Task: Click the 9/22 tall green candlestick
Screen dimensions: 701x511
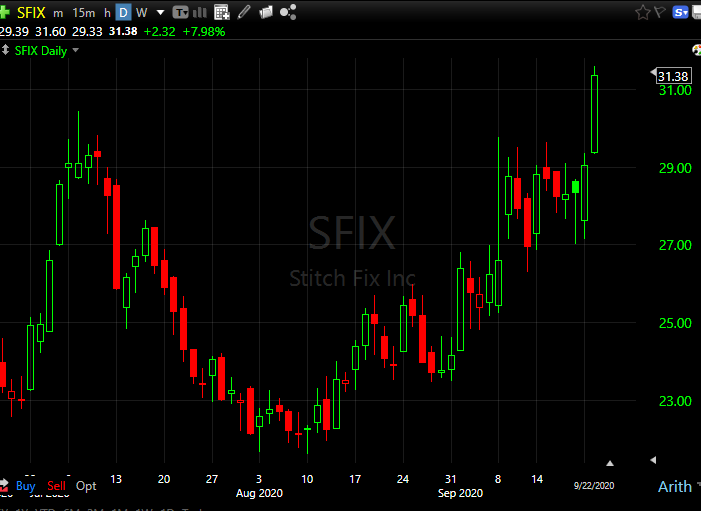Action: (594, 114)
